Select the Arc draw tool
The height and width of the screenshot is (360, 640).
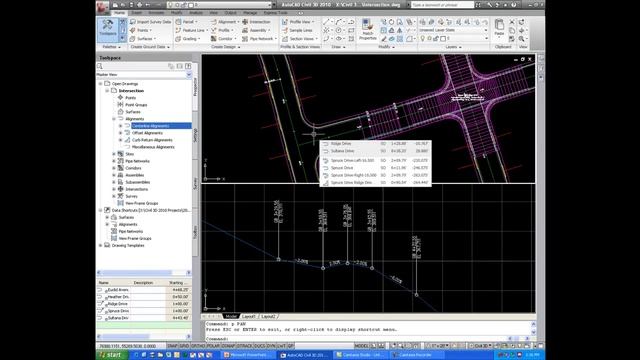click(338, 22)
